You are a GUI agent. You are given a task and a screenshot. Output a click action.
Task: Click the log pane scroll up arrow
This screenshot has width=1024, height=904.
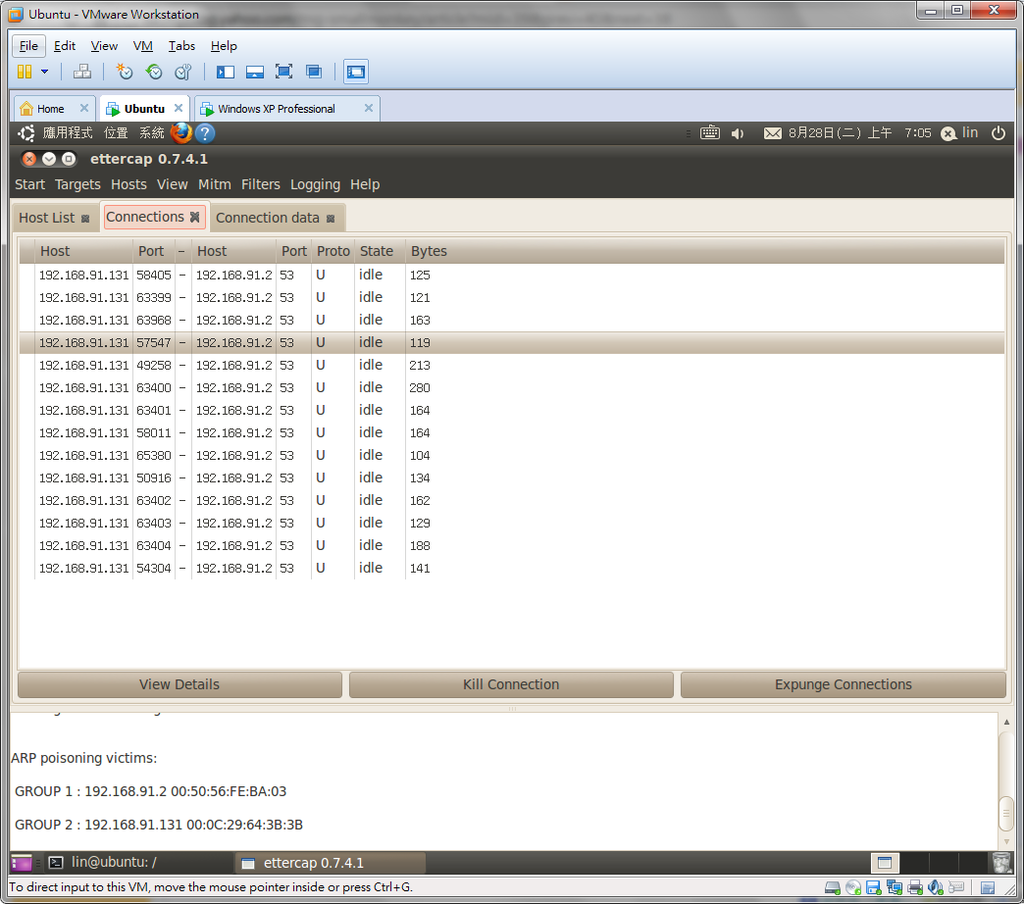pos(1006,722)
